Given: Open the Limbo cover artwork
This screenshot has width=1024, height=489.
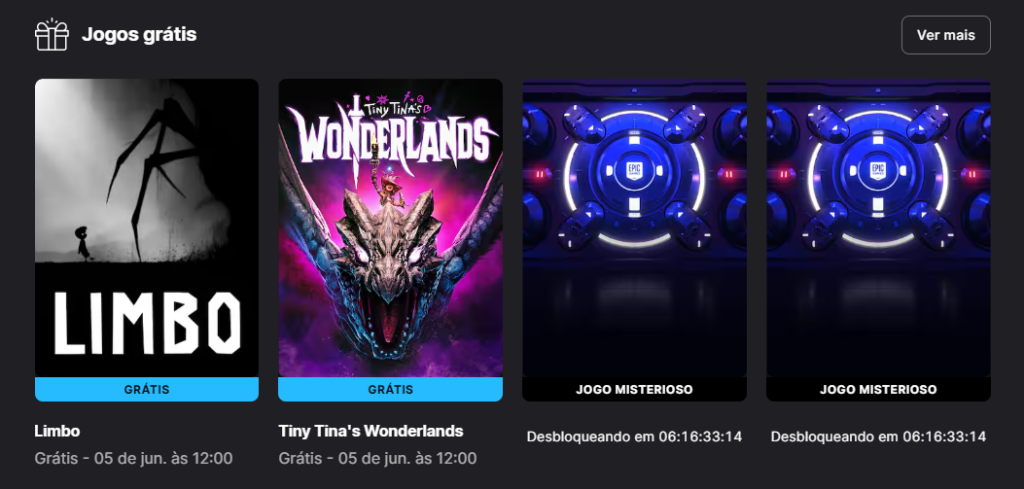Looking at the screenshot, I should click(147, 228).
